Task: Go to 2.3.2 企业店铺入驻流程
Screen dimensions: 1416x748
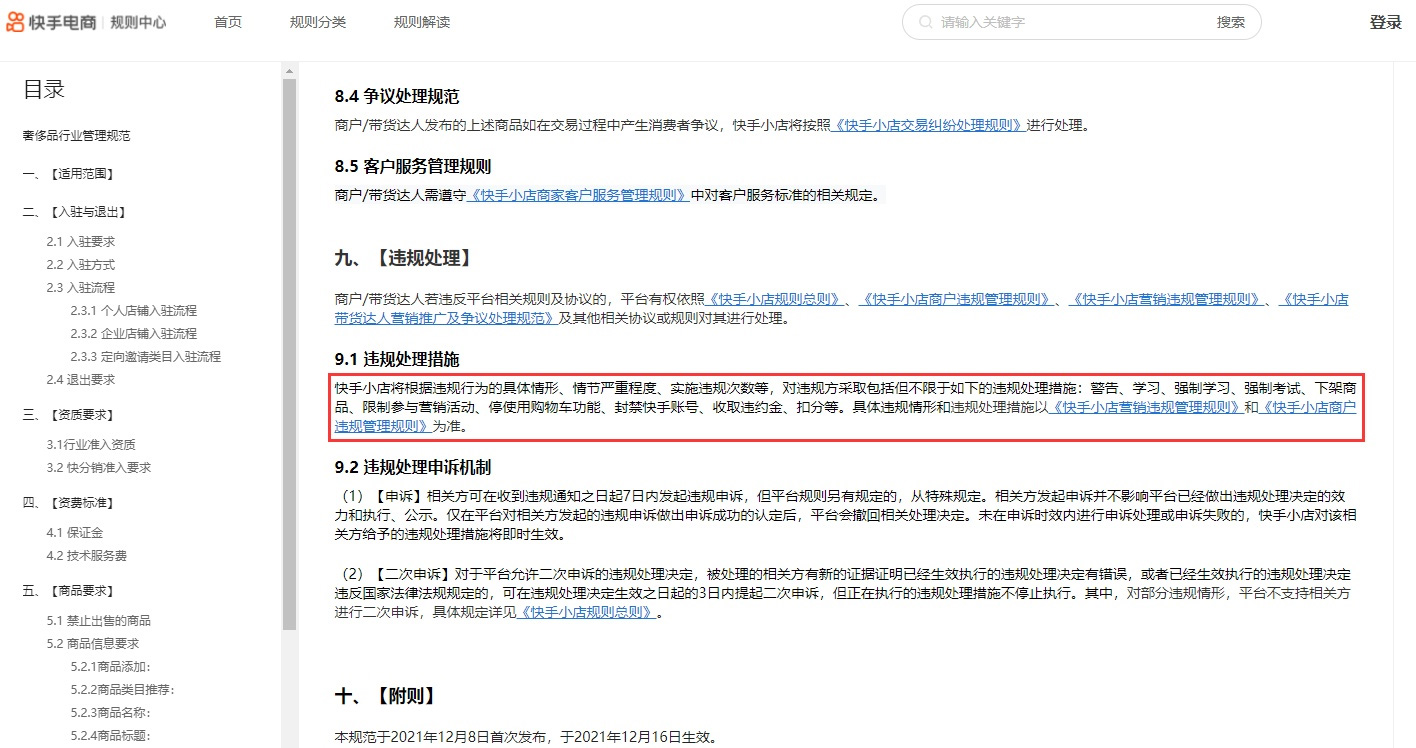Action: 134,334
